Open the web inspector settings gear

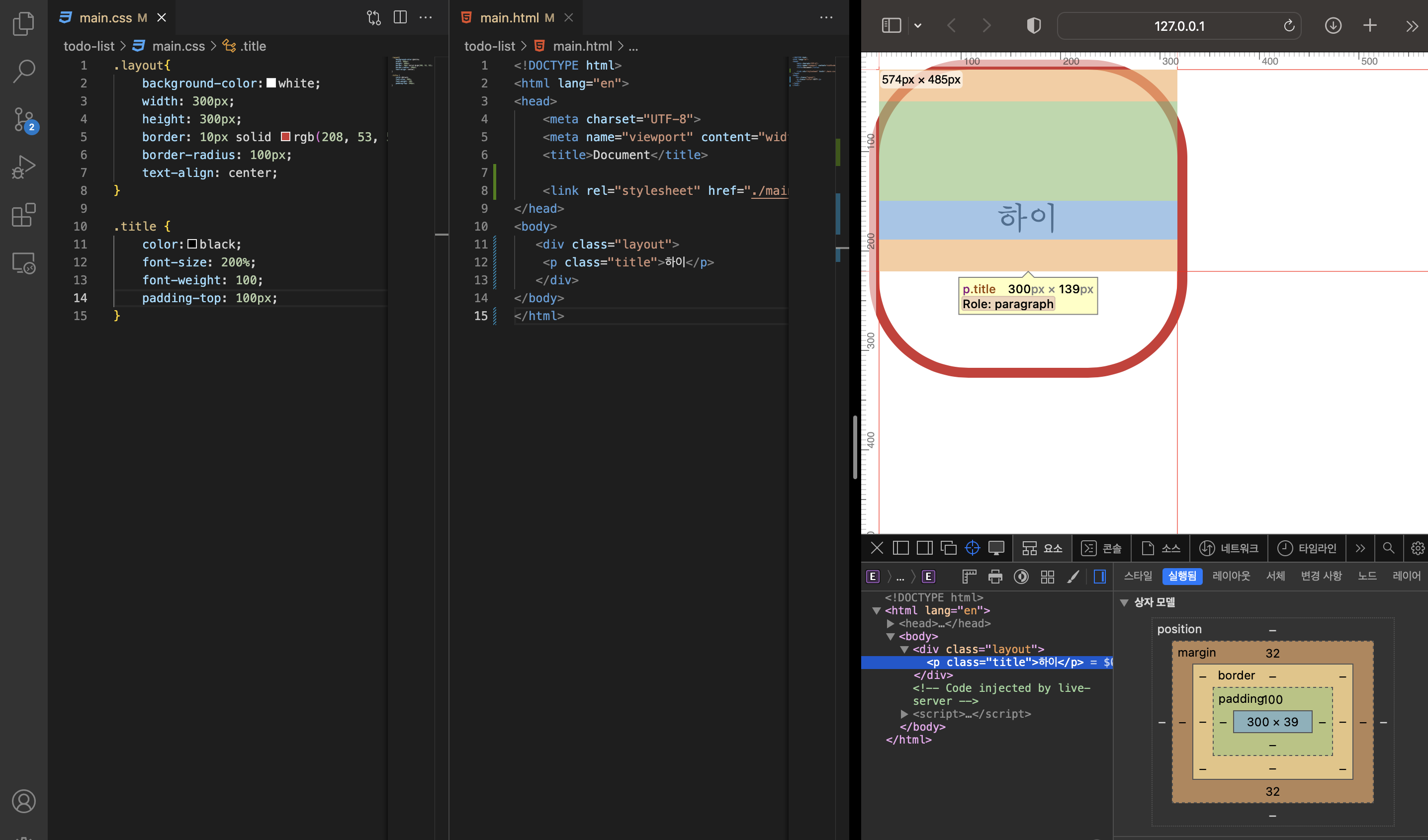[x=1417, y=548]
